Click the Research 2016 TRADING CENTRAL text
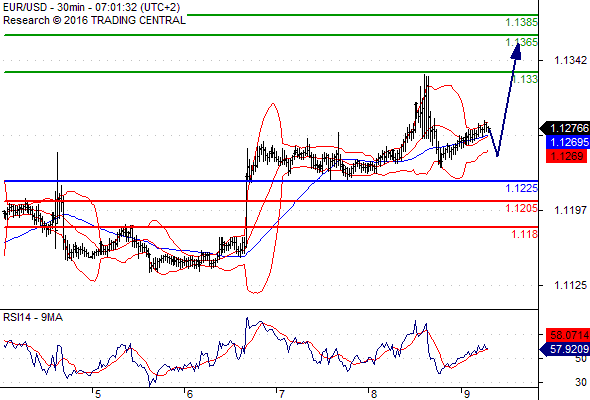Screen dimensions: 590x400 coord(94,20)
